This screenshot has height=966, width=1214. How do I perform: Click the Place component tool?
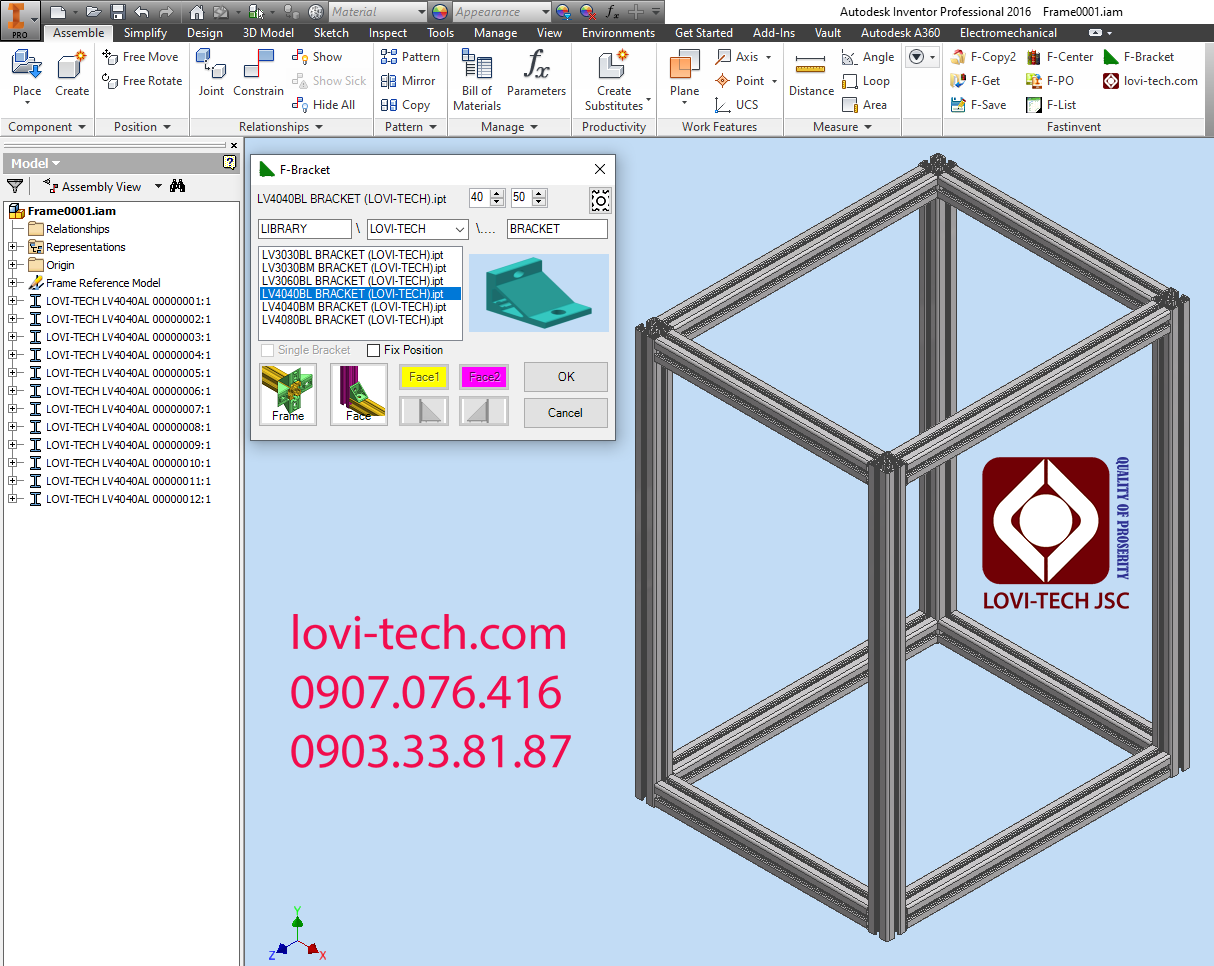[27, 76]
